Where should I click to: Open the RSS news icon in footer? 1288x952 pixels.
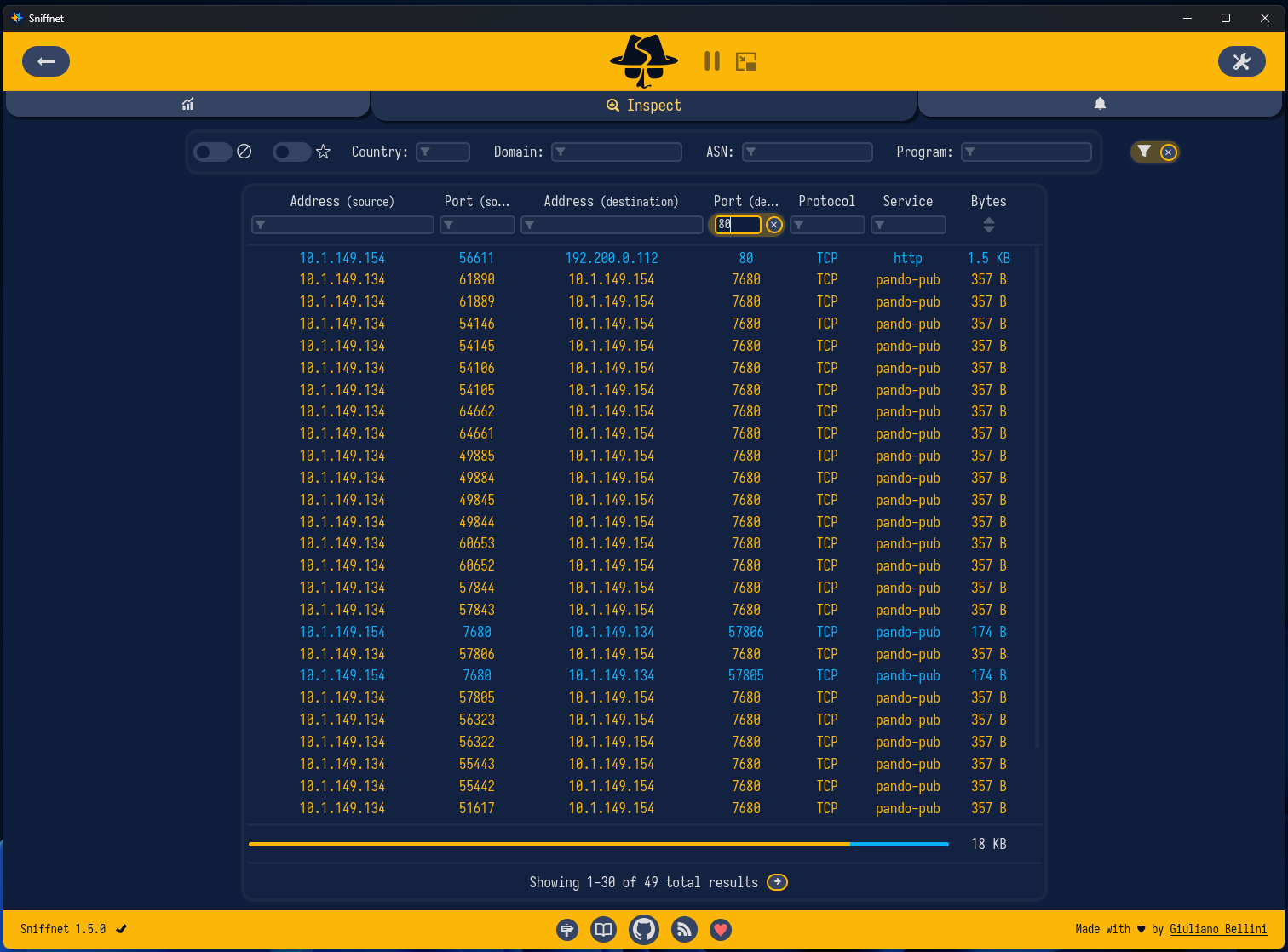pos(684,930)
